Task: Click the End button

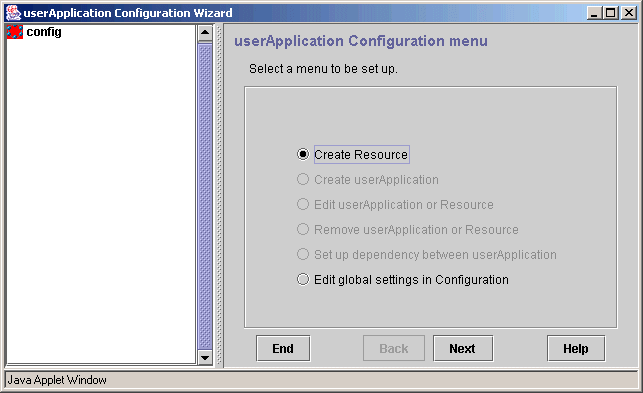Action: pyautogui.click(x=283, y=349)
